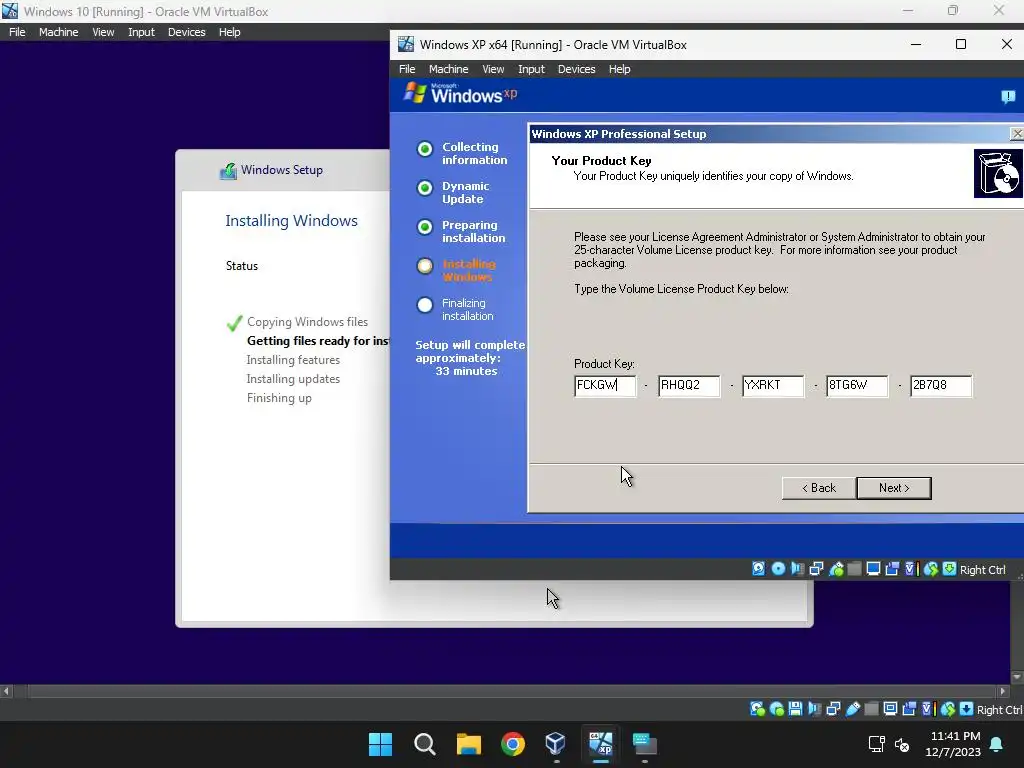Image resolution: width=1024 pixels, height=768 pixels.
Task: Click hard disk activity icon in XP VM status bar
Action: point(758,569)
